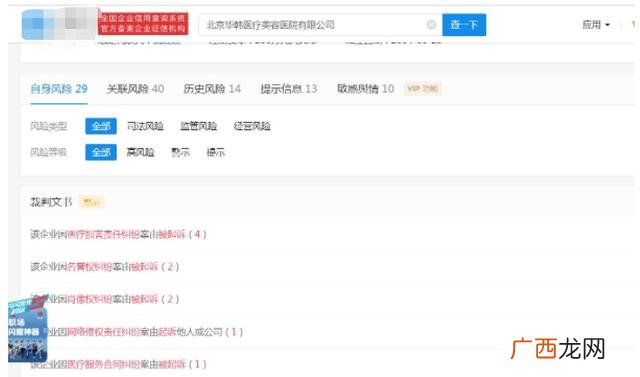Switch to the 敏感舆情 10 tab
Image resolution: width=640 pixels, height=377 pixels.
[365, 89]
